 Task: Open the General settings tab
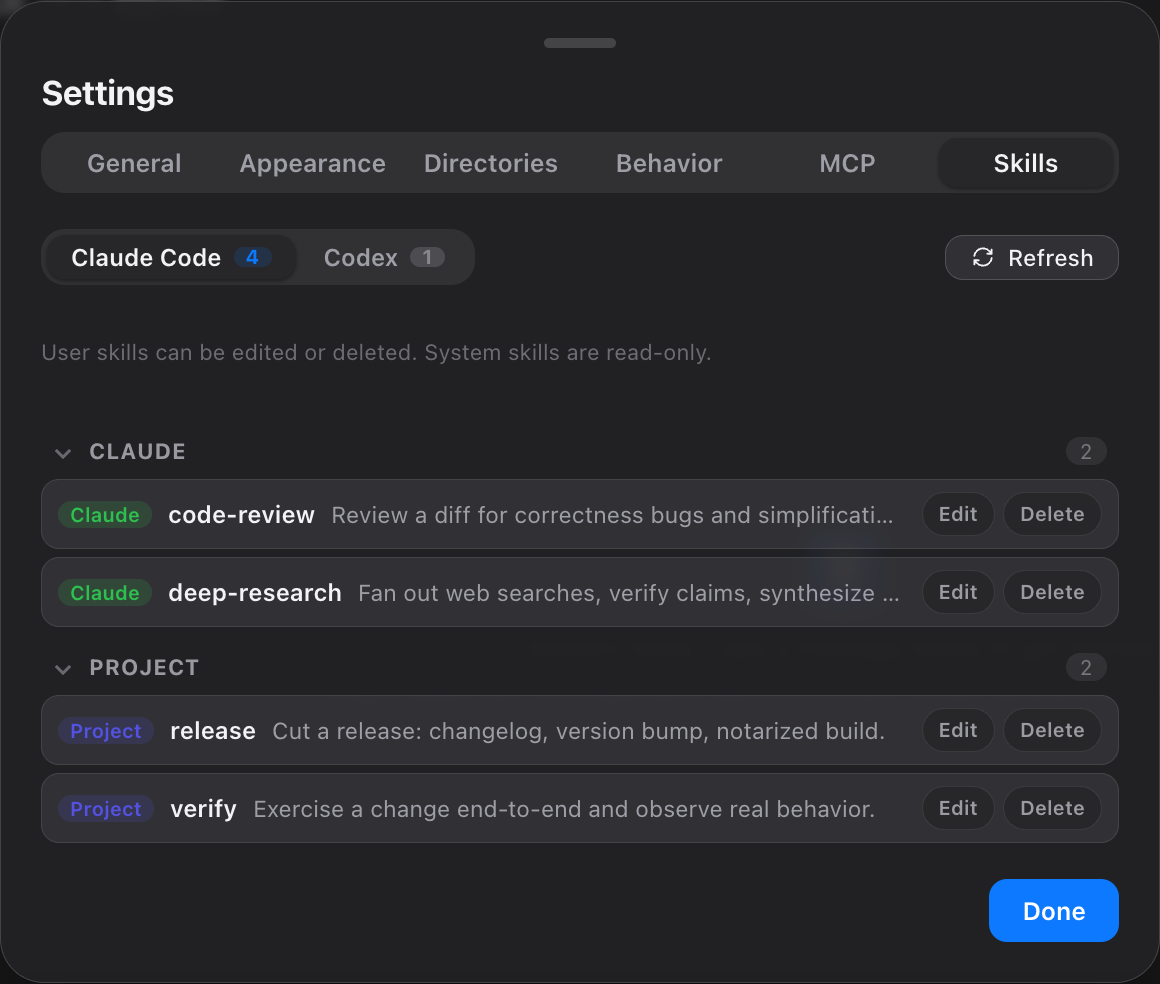(134, 164)
